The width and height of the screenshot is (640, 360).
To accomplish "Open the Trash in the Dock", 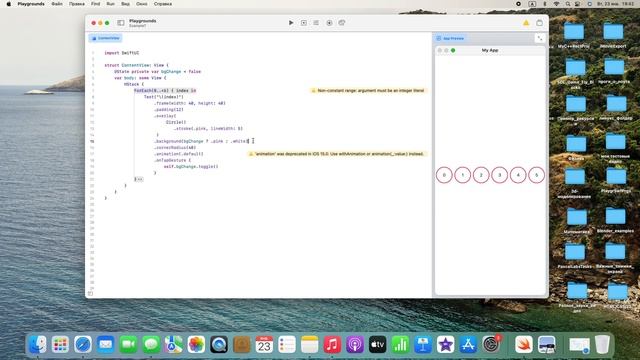I will click(602, 345).
